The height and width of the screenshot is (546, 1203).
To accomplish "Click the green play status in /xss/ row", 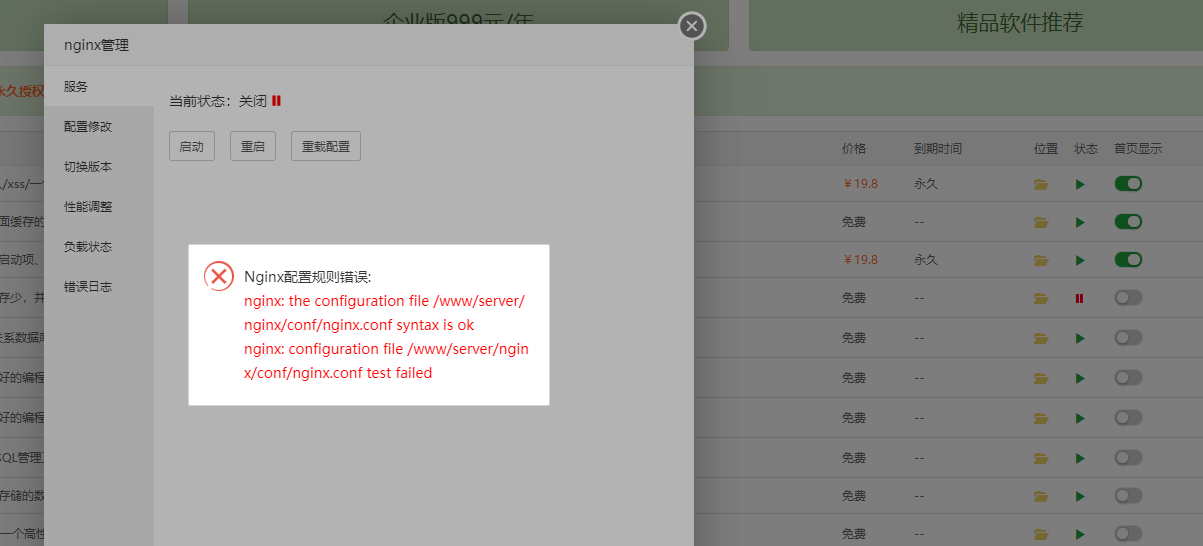I will (x=1080, y=185).
